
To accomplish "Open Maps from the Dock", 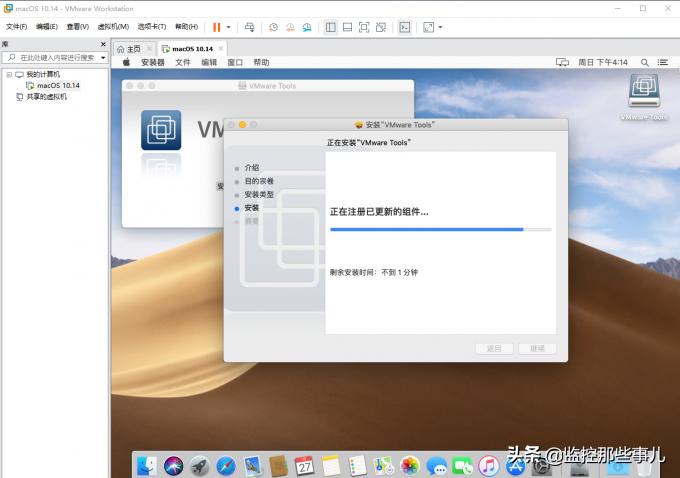I will 383,467.
